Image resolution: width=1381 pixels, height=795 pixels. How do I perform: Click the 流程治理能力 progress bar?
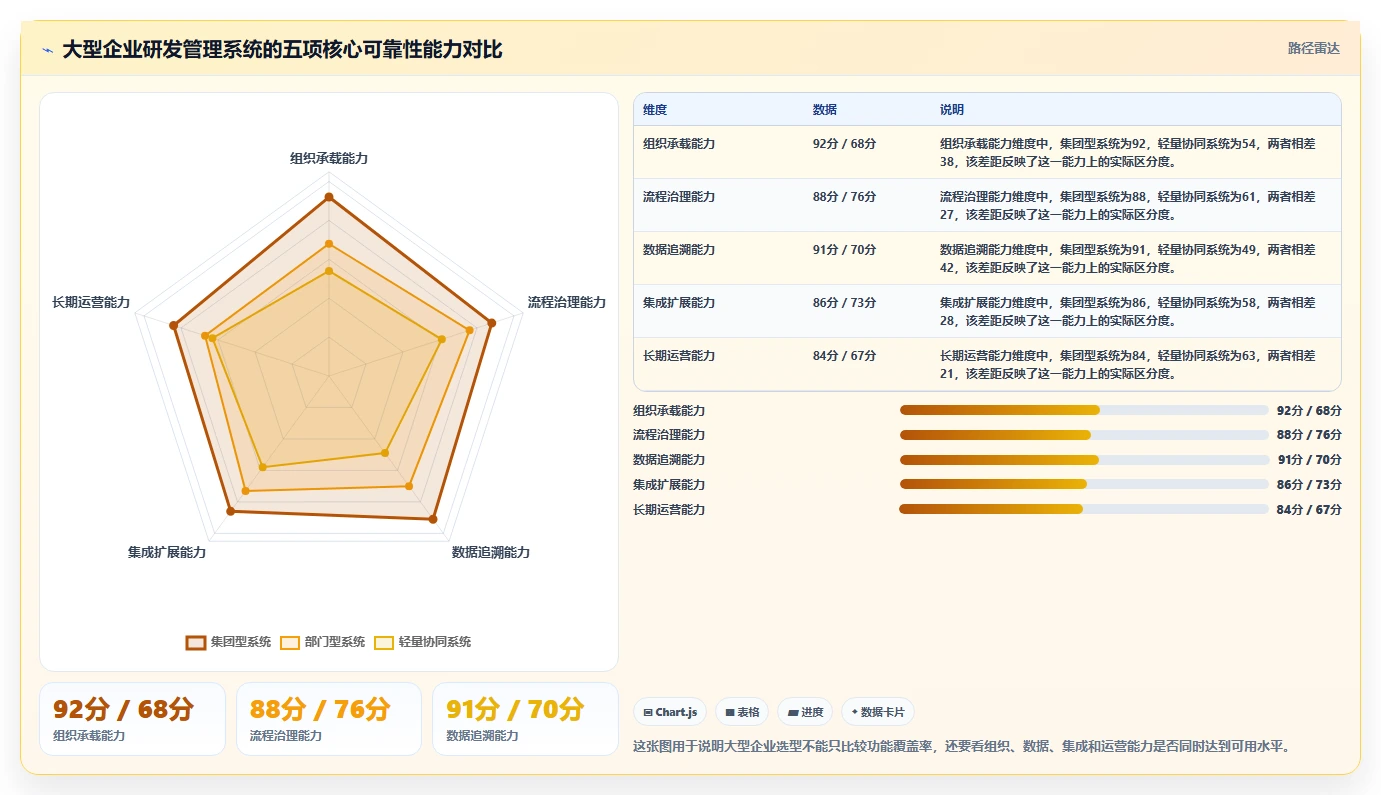1084,435
